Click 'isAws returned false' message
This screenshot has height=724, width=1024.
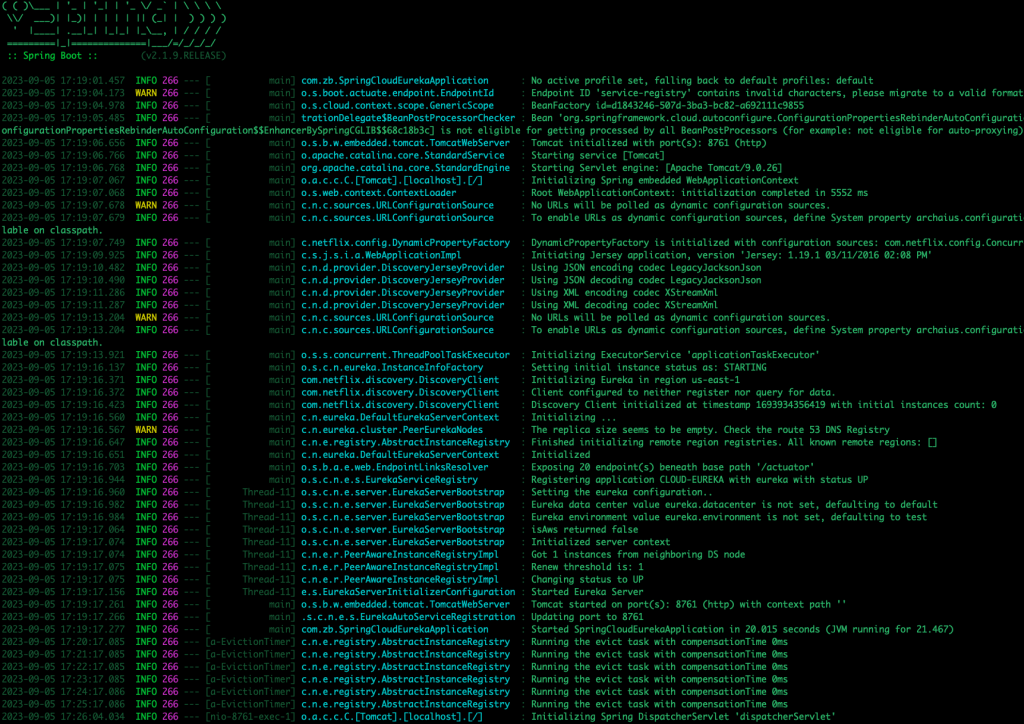click(x=584, y=528)
